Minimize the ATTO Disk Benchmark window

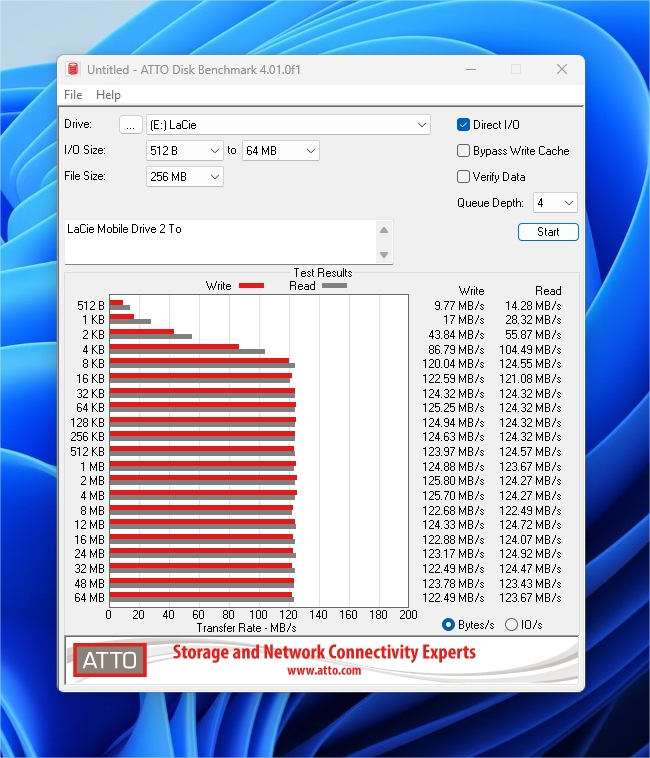[471, 70]
